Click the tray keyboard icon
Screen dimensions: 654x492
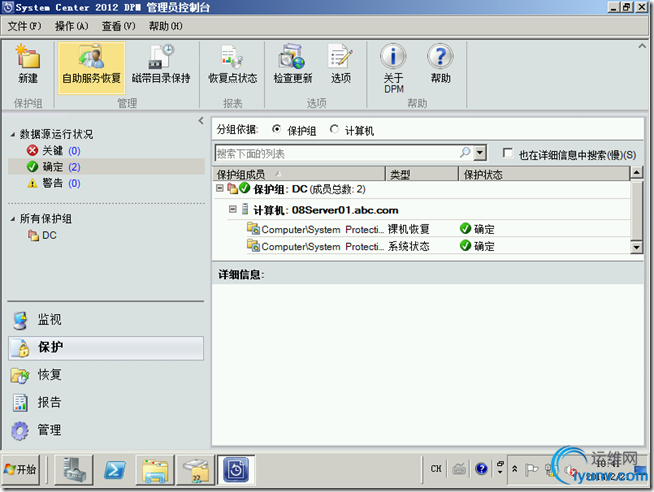[459, 469]
